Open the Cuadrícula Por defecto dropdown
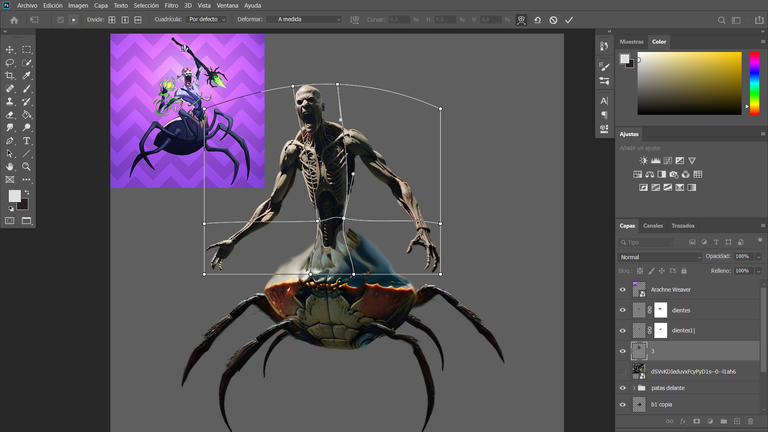The image size is (768, 432). click(207, 20)
